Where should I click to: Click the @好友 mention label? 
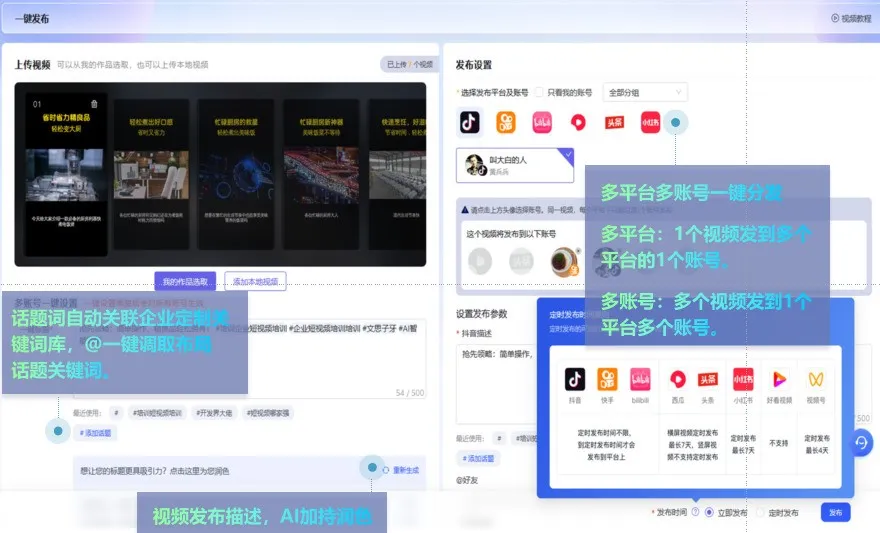(467, 480)
